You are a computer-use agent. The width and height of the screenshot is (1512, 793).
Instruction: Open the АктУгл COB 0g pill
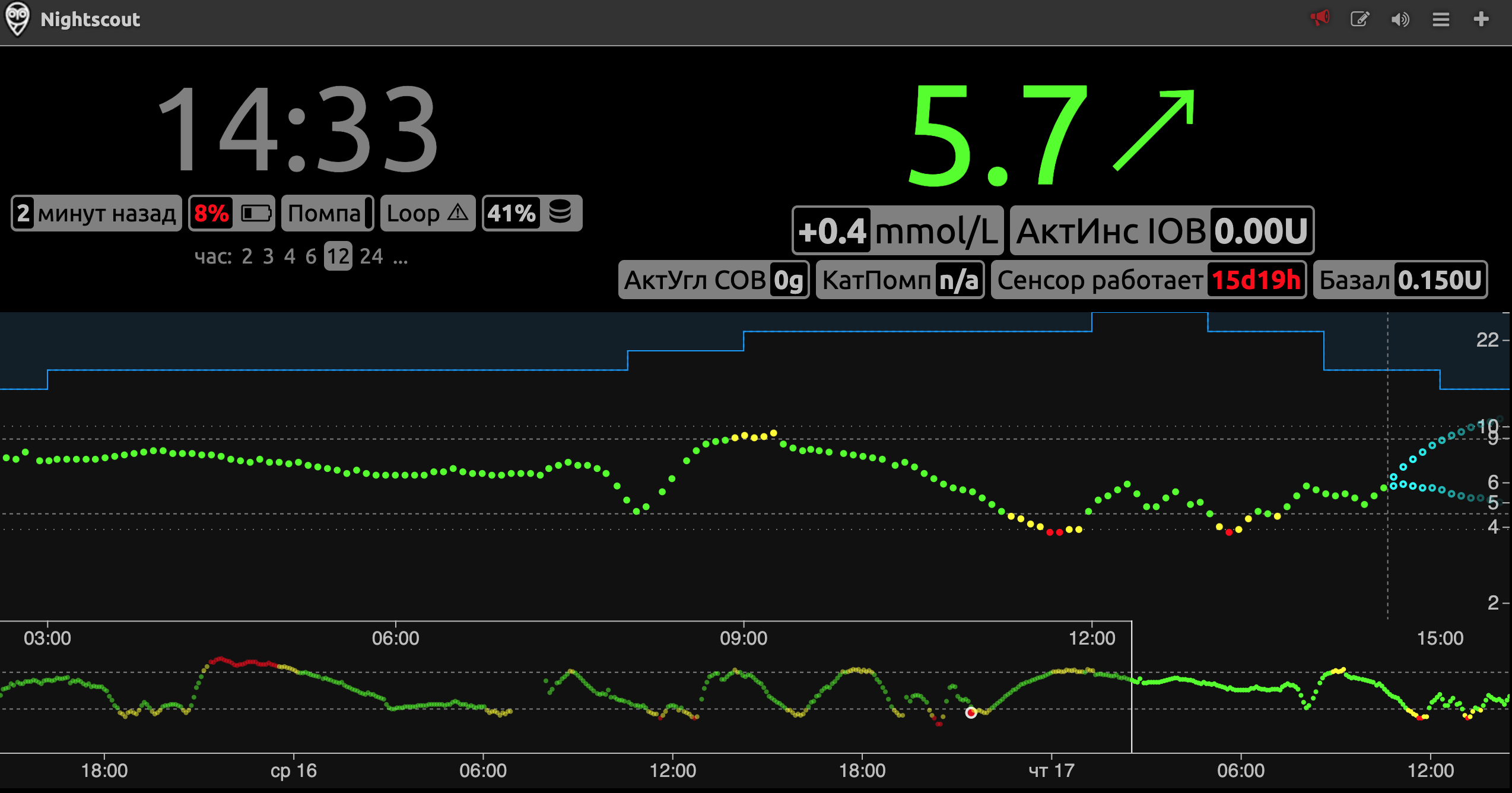pyautogui.click(x=714, y=280)
